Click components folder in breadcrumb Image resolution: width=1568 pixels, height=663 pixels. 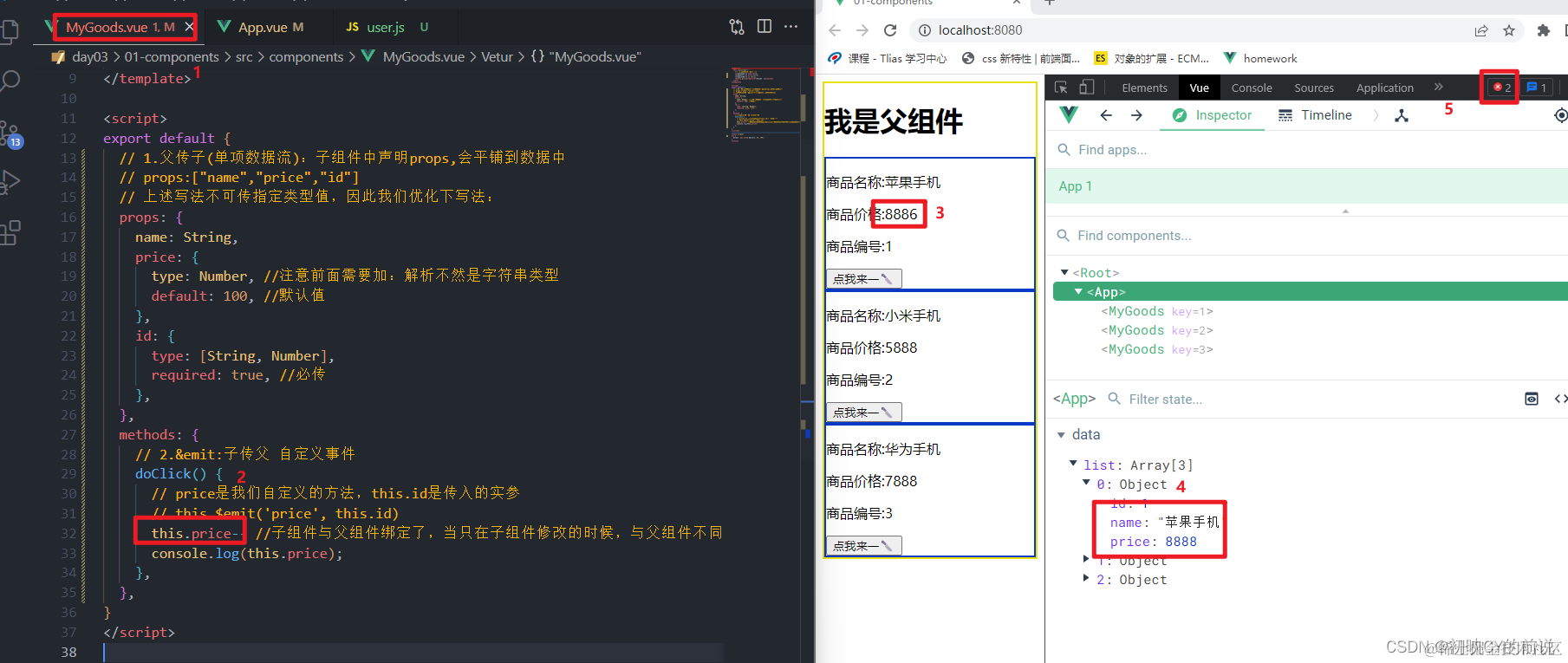(x=306, y=56)
